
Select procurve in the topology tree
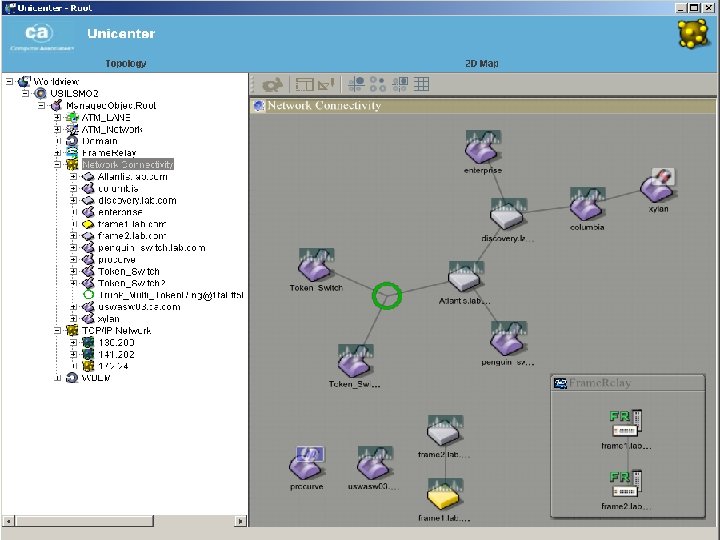[117, 260]
